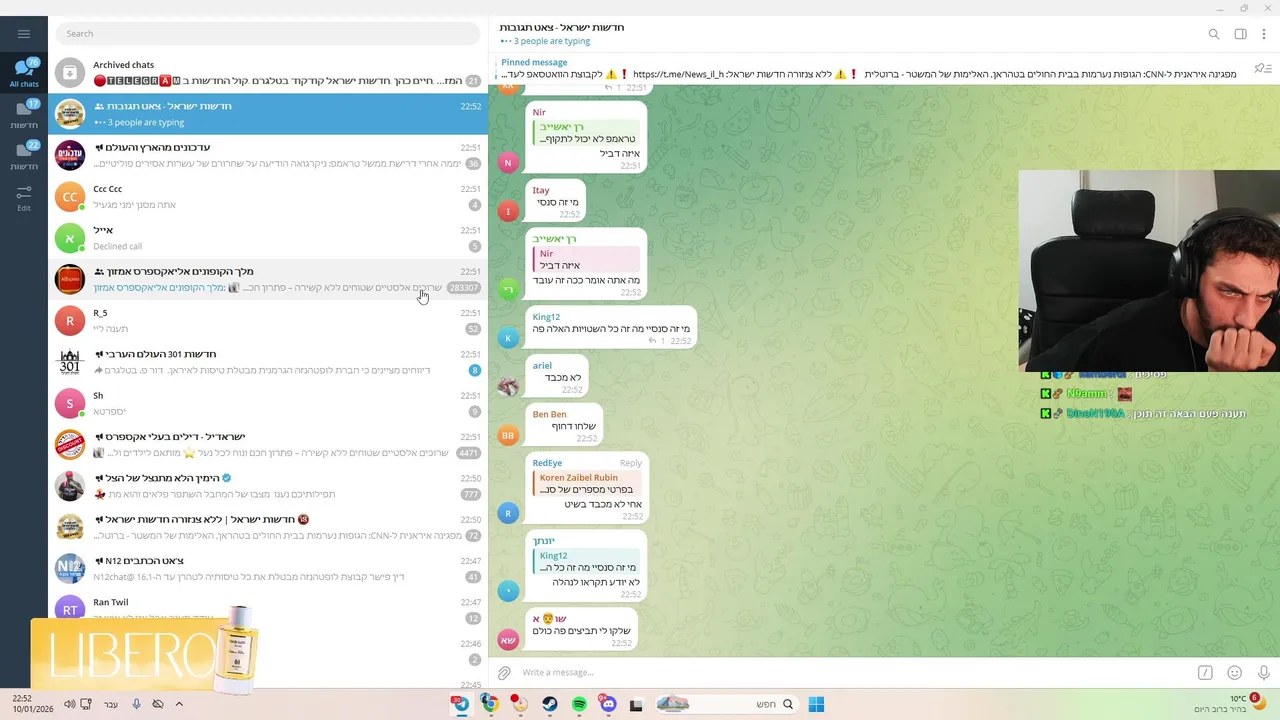Switch the input language עבר indicator
This screenshot has width=1280, height=720.
(x=111, y=704)
